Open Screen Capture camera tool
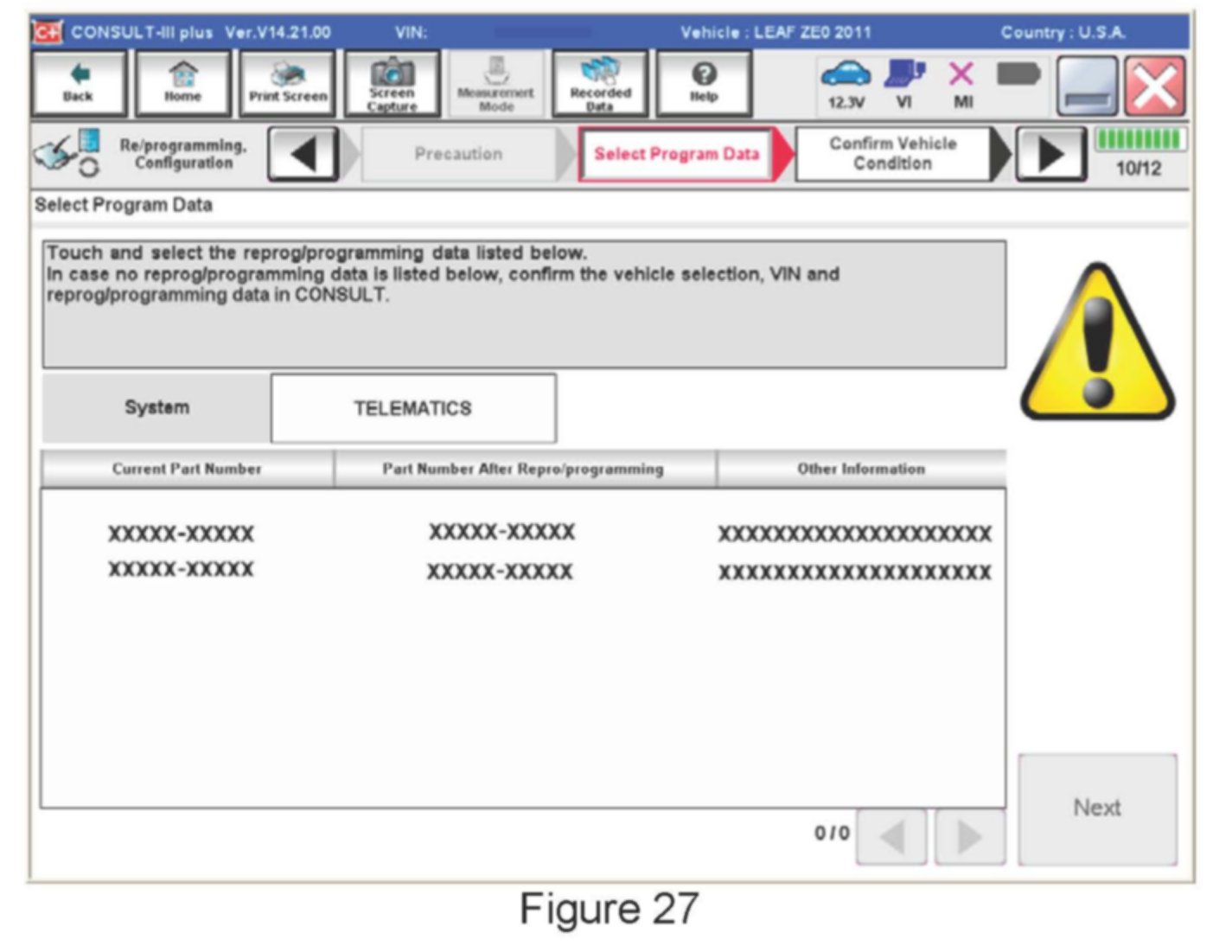 [x=392, y=84]
